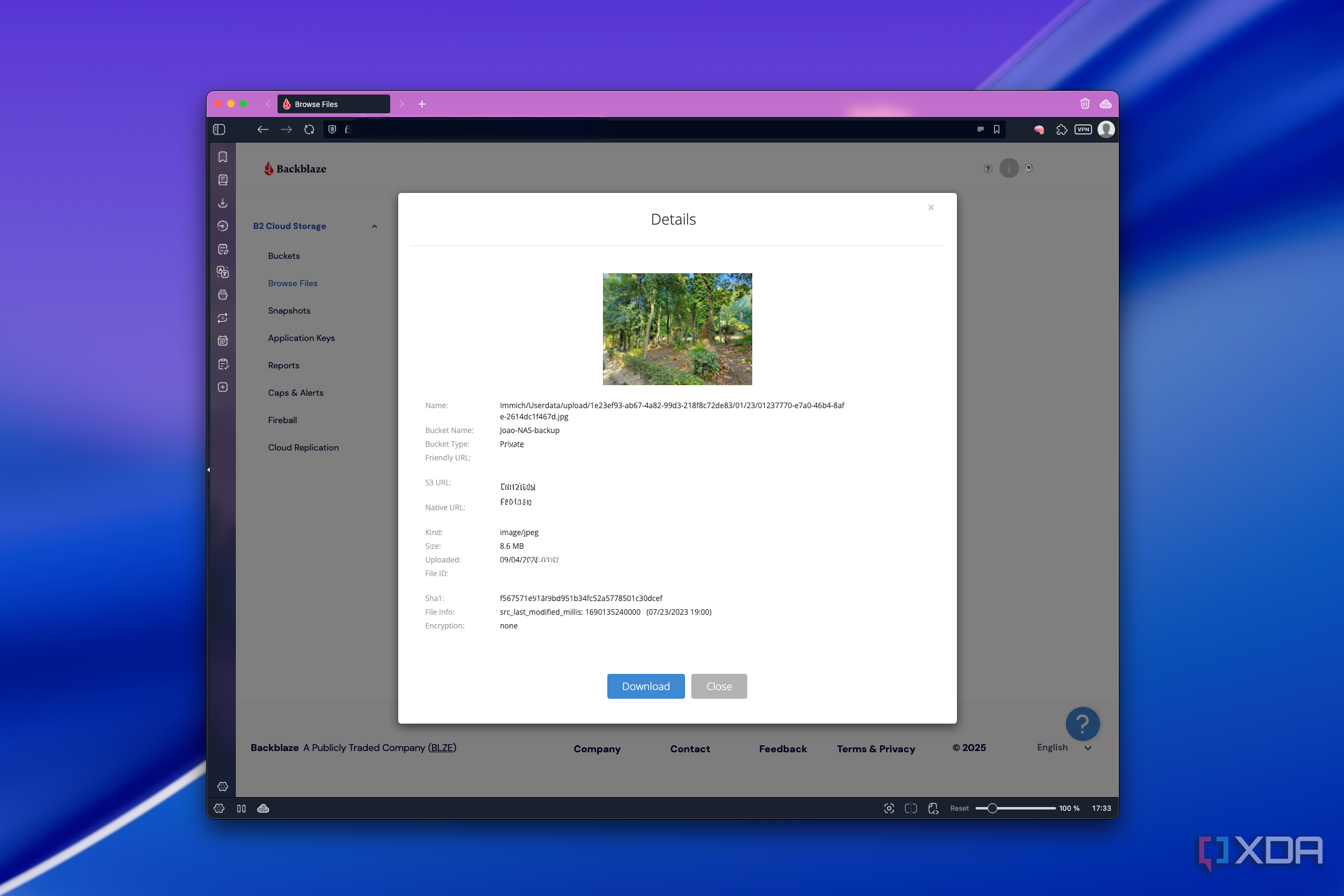The height and width of the screenshot is (896, 1344).
Task: Click the forest photo thumbnail preview
Action: (678, 329)
